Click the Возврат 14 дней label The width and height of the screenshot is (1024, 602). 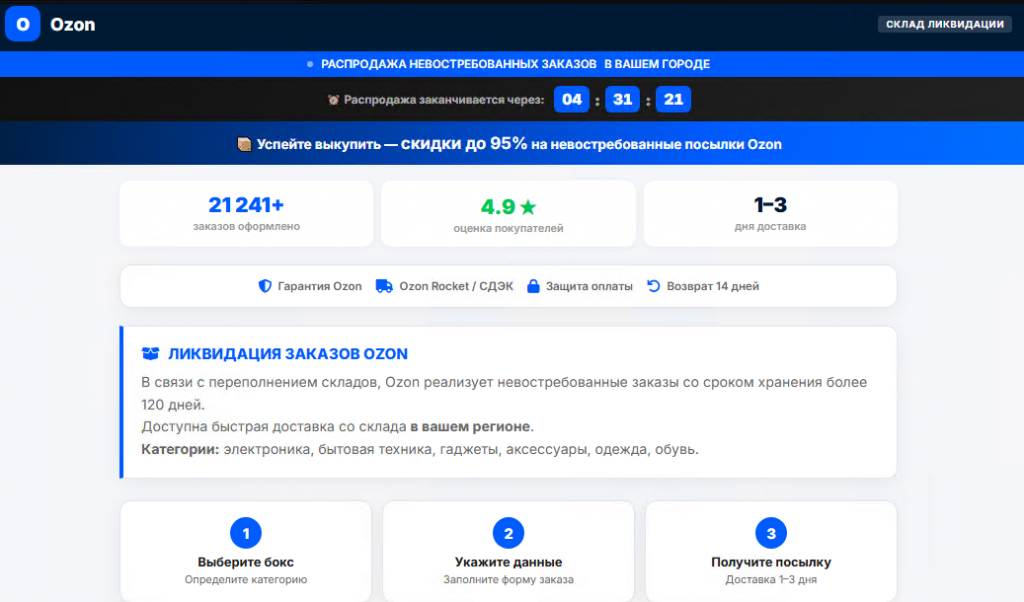tap(712, 286)
